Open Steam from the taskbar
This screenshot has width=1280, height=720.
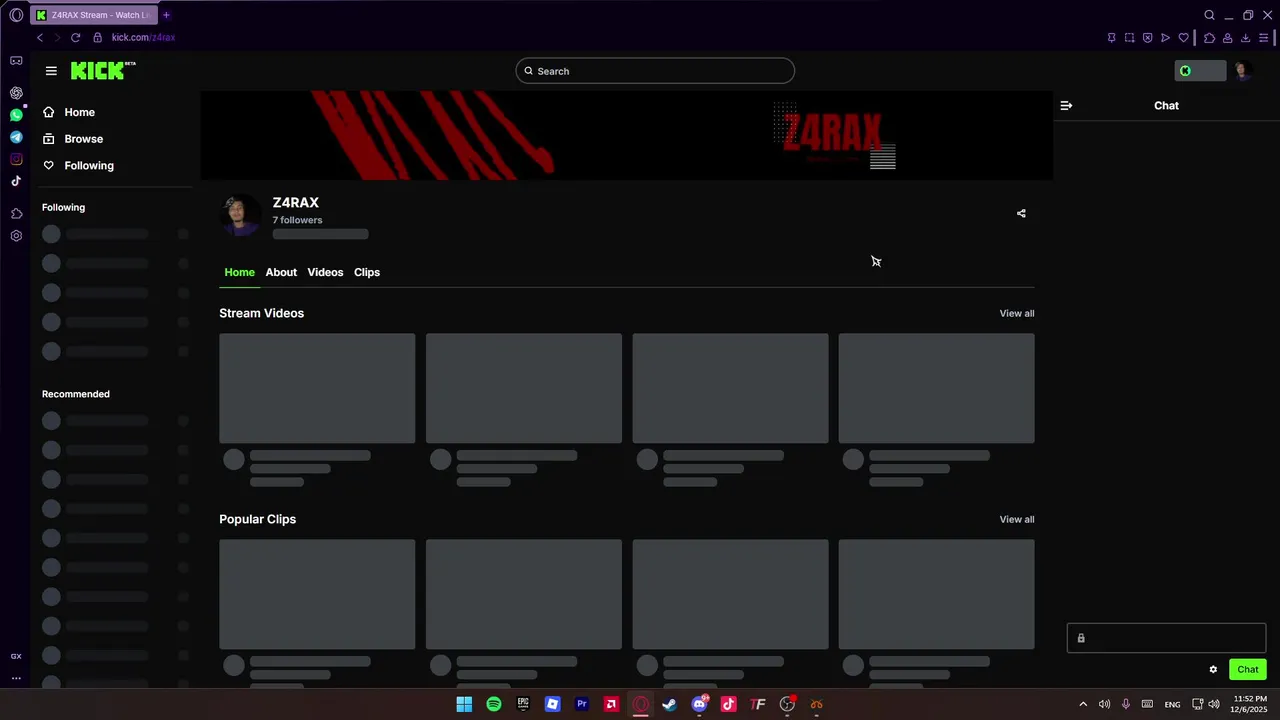pyautogui.click(x=670, y=704)
